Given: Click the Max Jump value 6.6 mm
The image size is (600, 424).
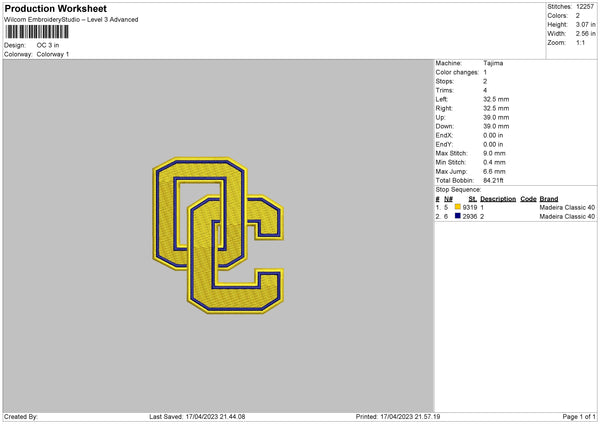Looking at the screenshot, I should (494, 171).
